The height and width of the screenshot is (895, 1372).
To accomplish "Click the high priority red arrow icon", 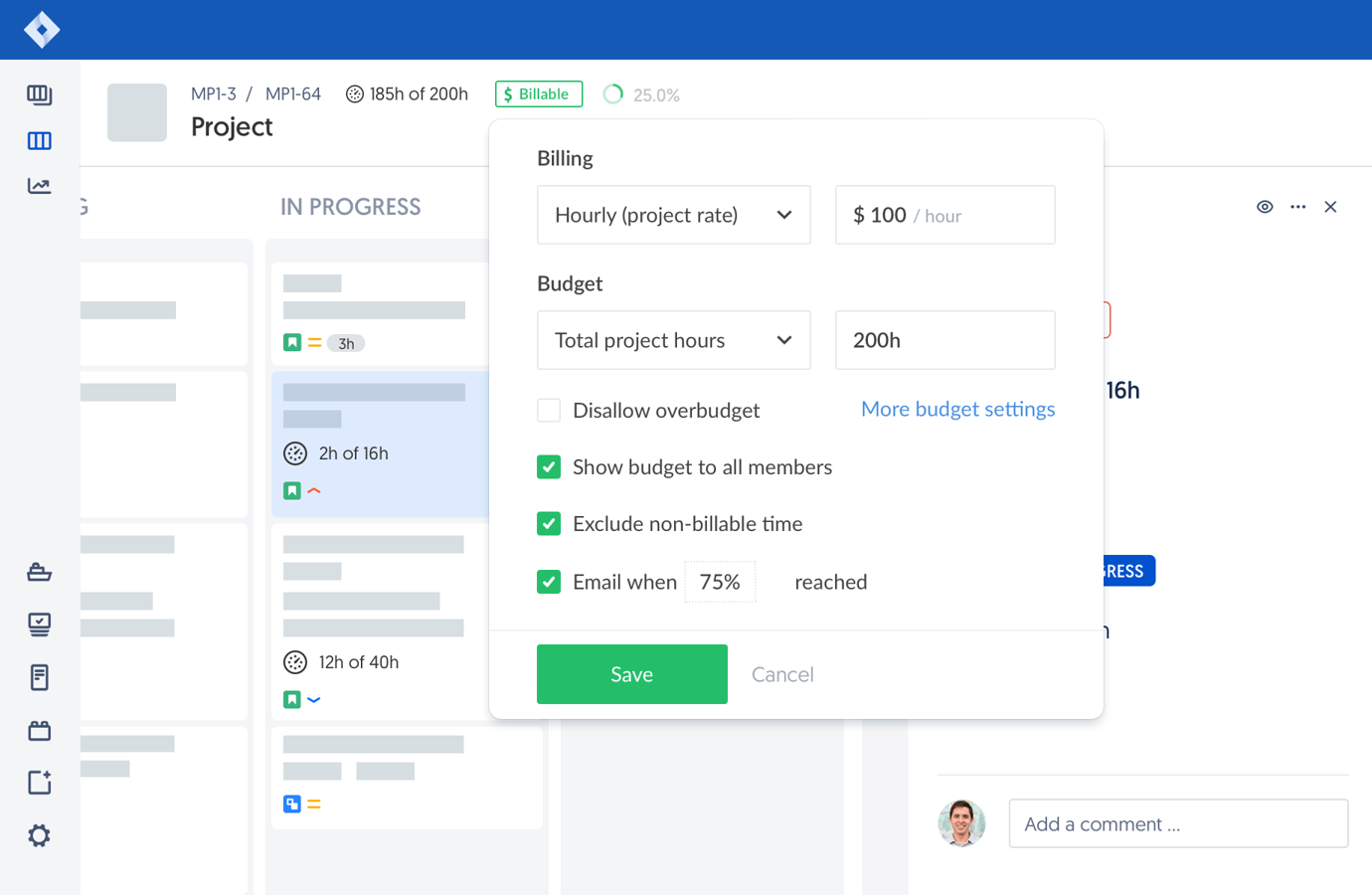I will tap(314, 490).
